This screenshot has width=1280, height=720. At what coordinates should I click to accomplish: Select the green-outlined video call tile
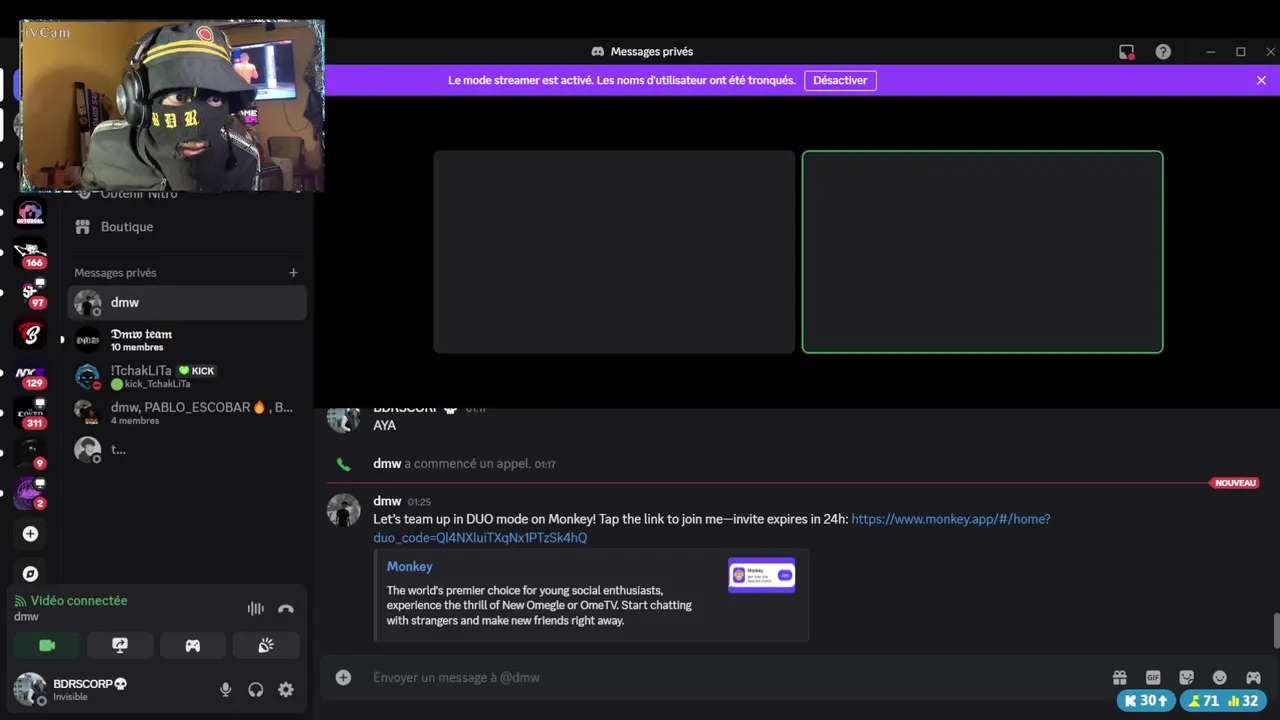pyautogui.click(x=982, y=252)
